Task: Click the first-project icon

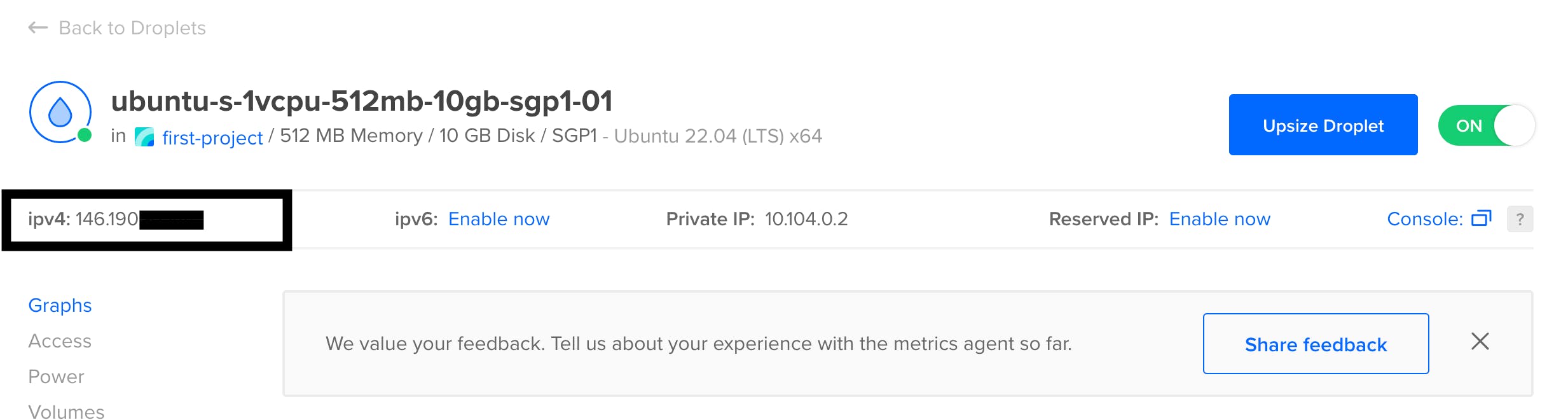Action: coord(144,137)
